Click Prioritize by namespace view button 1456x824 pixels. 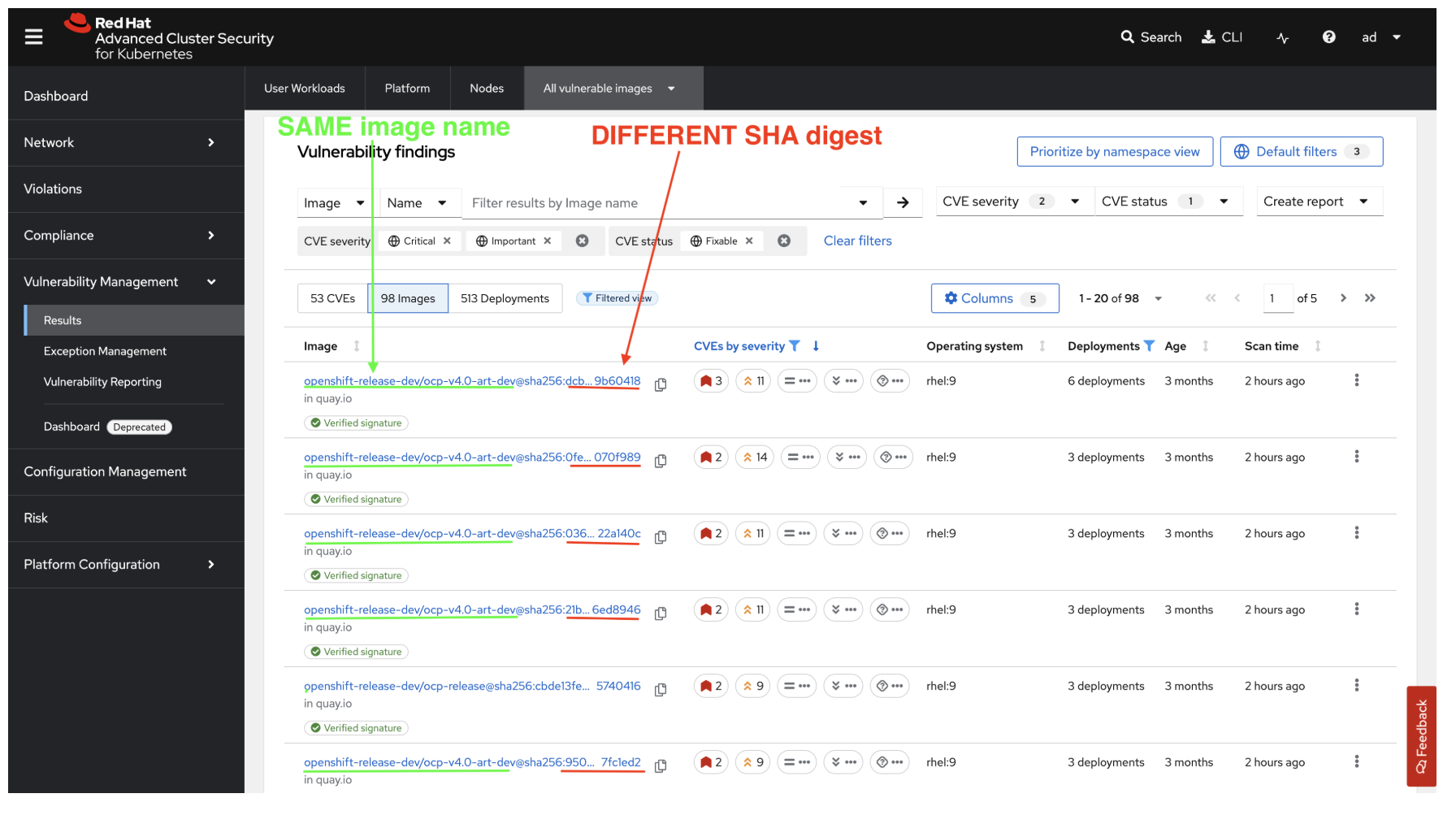[1115, 152]
